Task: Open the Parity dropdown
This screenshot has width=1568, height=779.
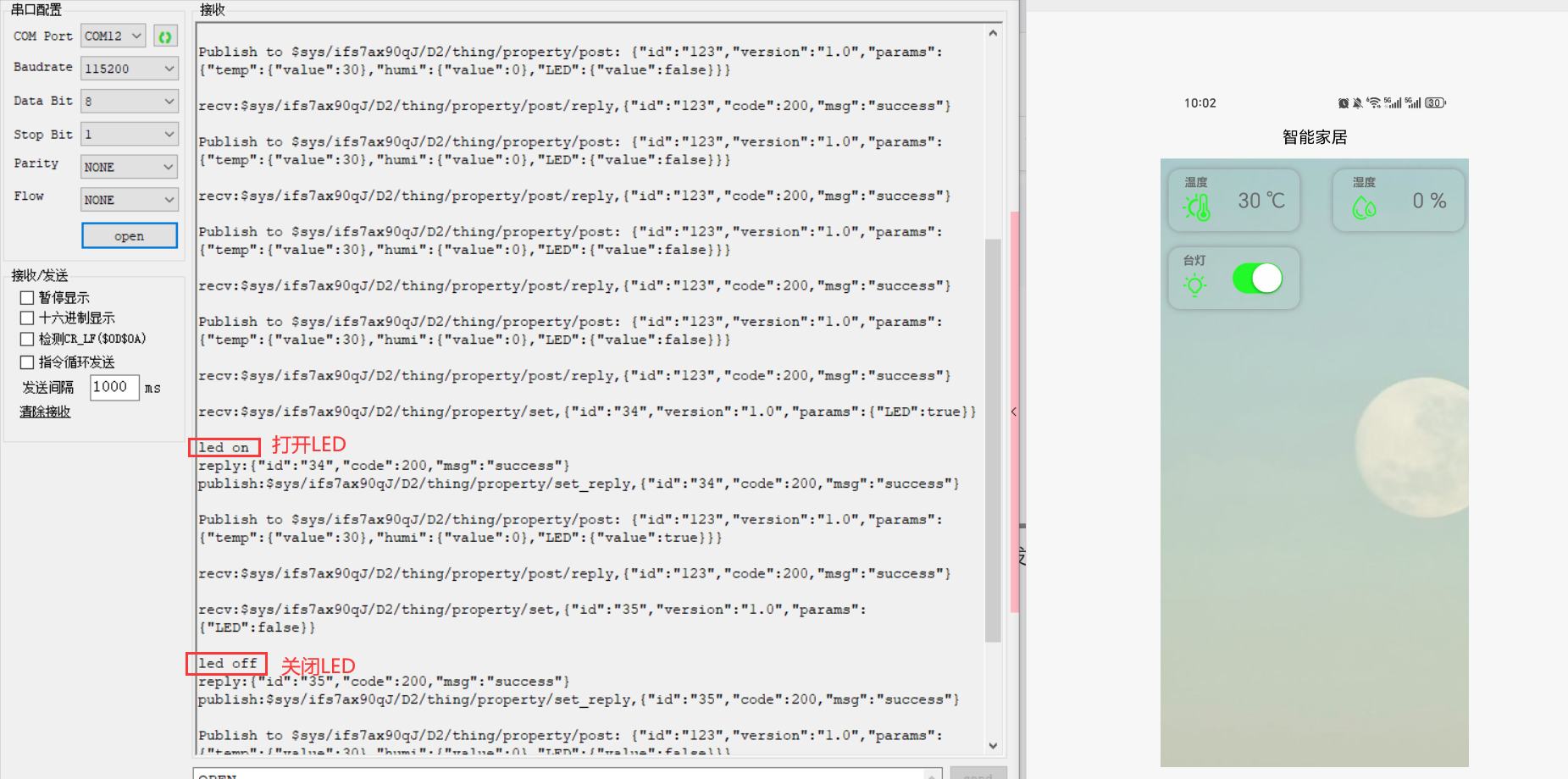Action: click(x=129, y=167)
